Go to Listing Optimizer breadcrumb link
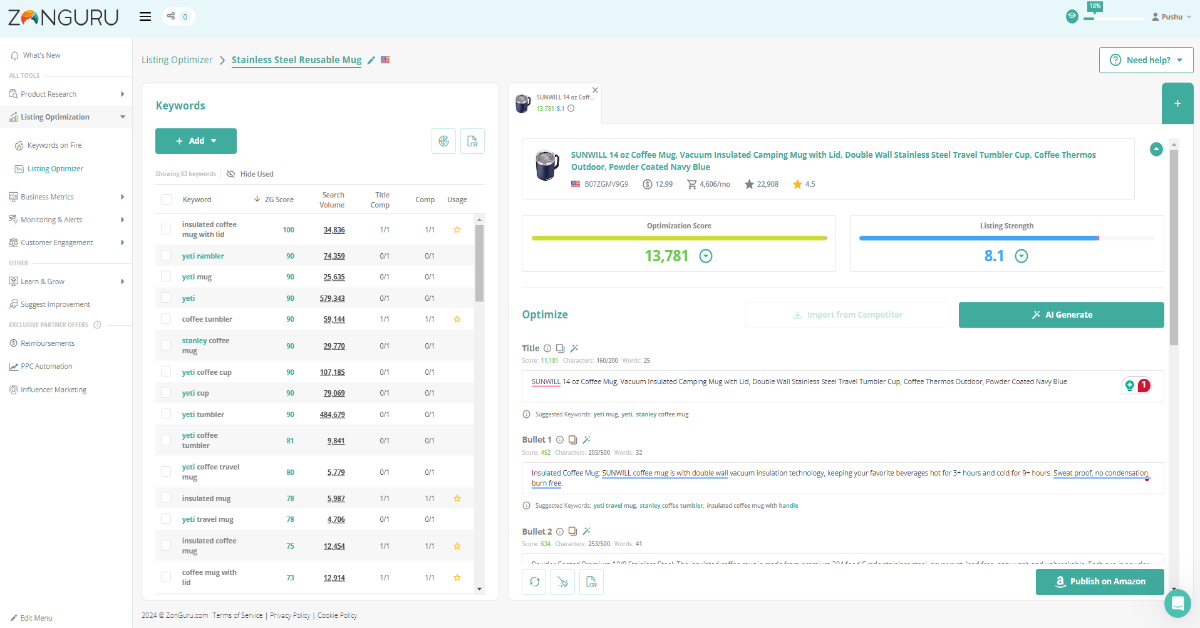Image resolution: width=1200 pixels, height=628 pixels. tap(177, 60)
